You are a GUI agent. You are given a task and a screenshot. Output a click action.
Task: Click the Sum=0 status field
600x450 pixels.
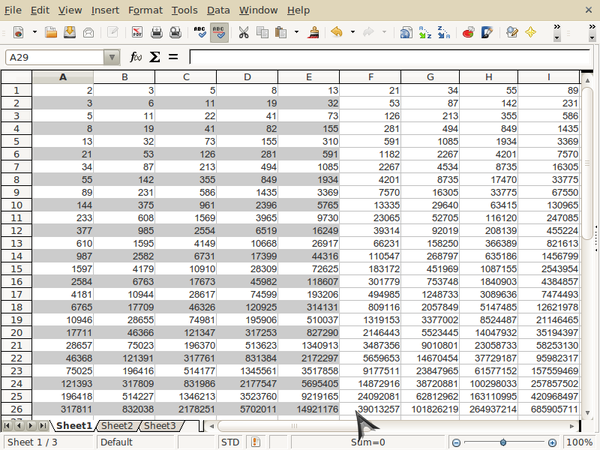[x=368, y=442]
